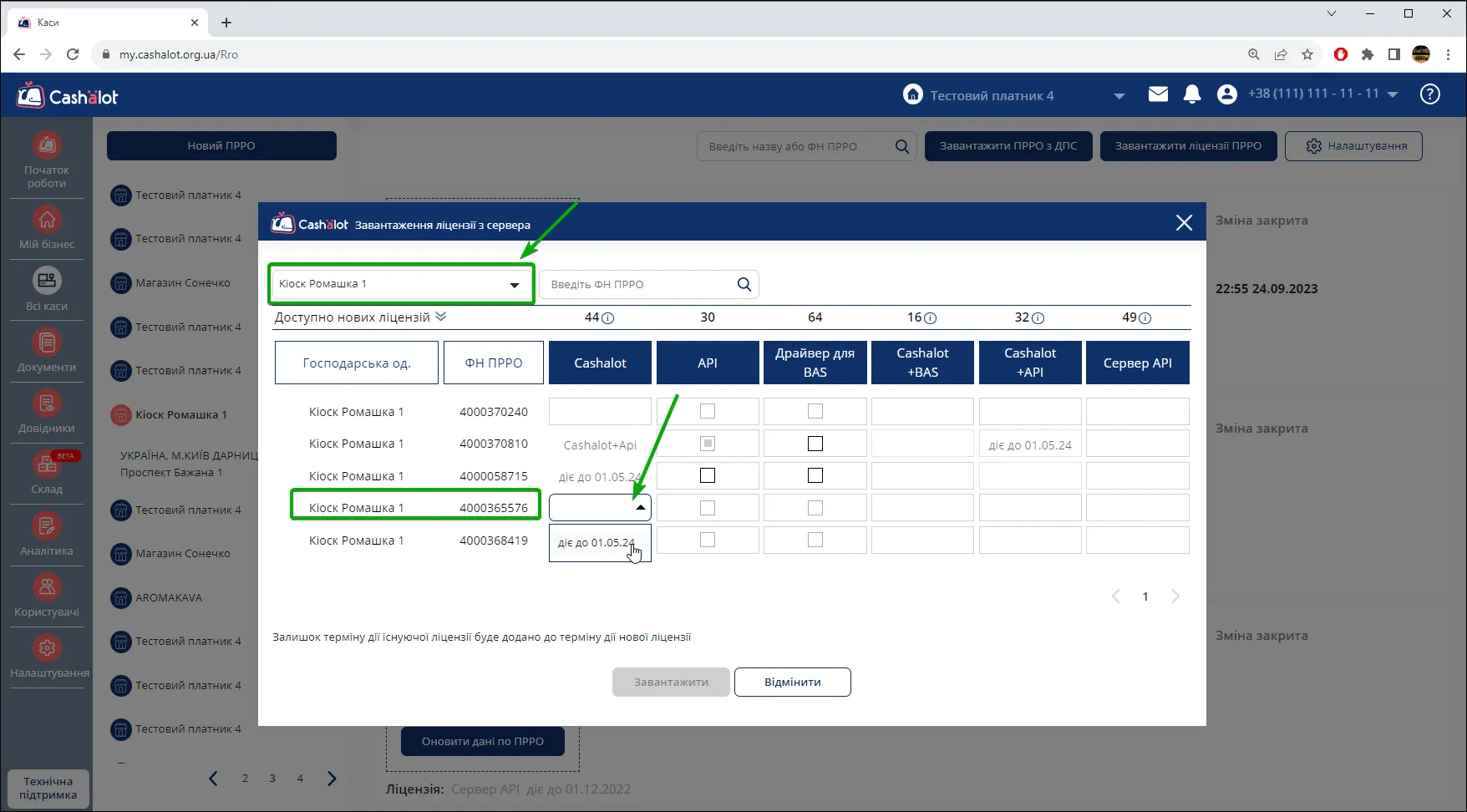Image resolution: width=1467 pixels, height=812 pixels.
Task: Open the notifications bell icon
Action: [1192, 94]
